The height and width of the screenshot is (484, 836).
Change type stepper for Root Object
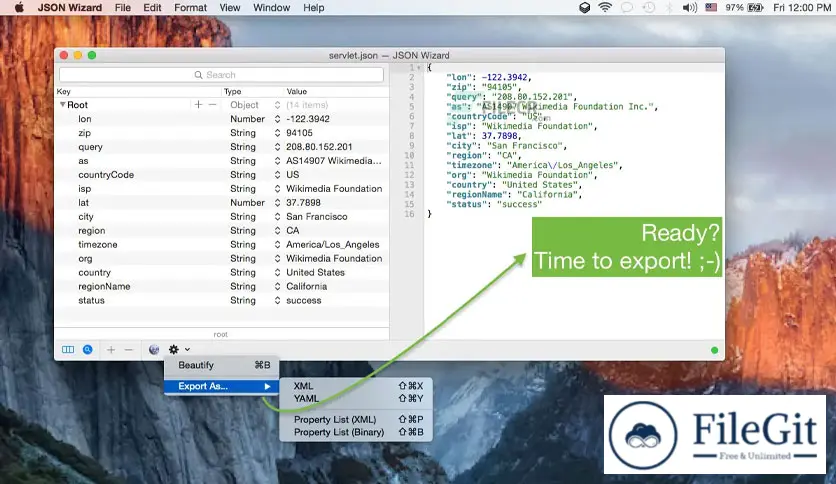click(277, 105)
